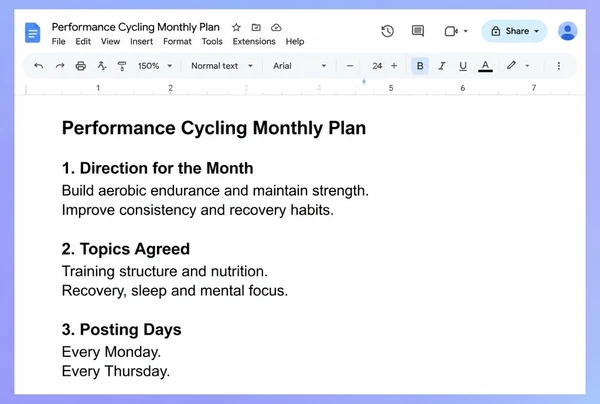This screenshot has width=600, height=404.
Task: Toggle bold formatting
Action: coord(420,66)
